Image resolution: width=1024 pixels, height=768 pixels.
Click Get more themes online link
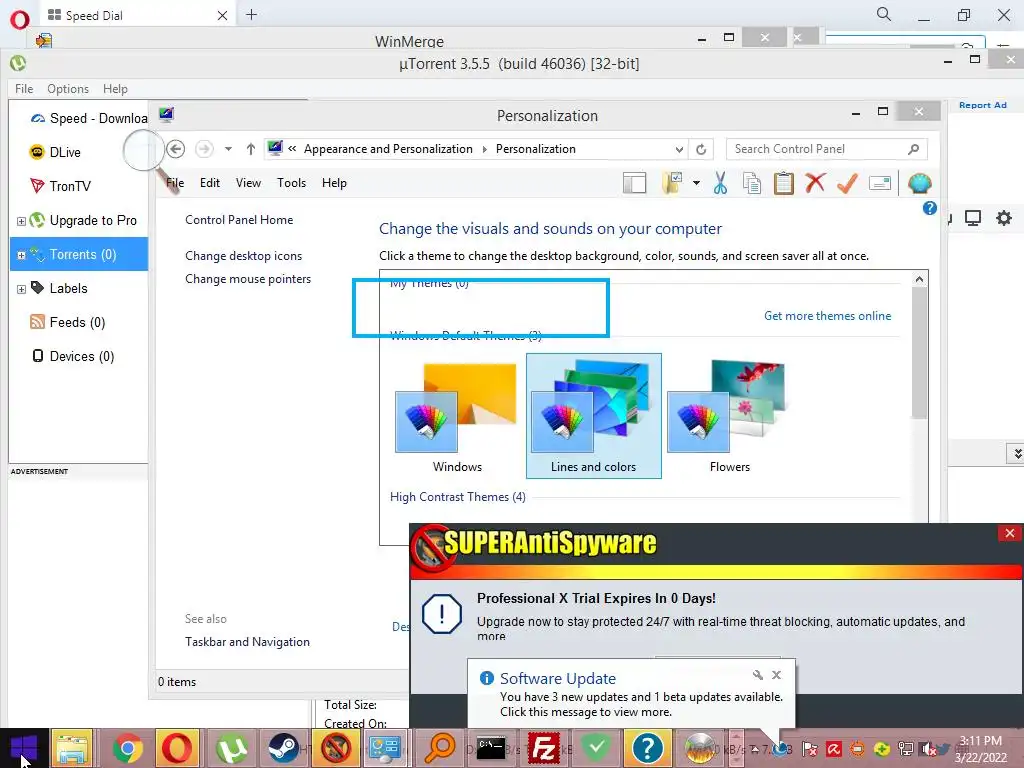[x=827, y=316]
